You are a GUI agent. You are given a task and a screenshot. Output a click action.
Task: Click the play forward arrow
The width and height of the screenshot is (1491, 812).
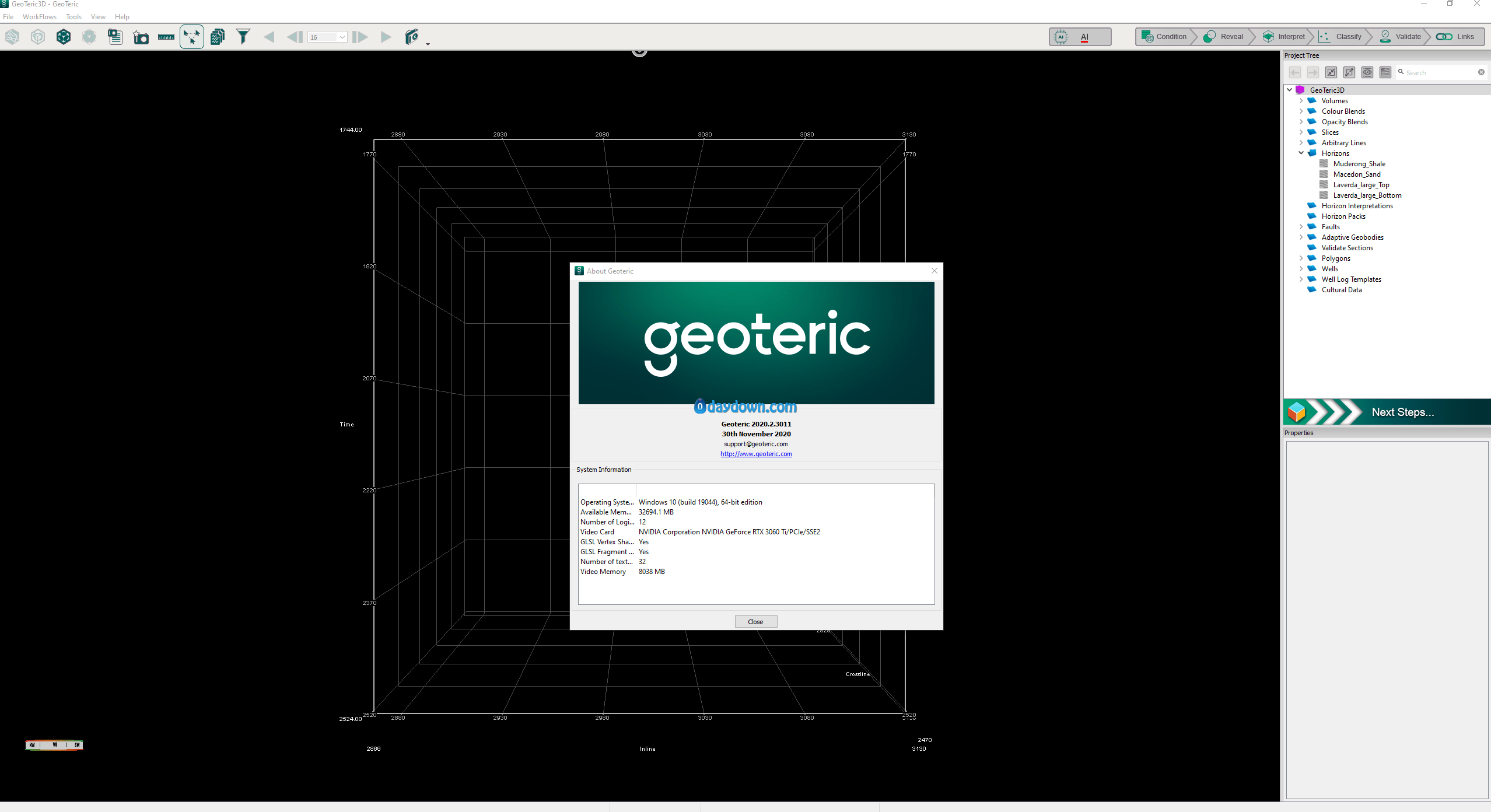386,37
